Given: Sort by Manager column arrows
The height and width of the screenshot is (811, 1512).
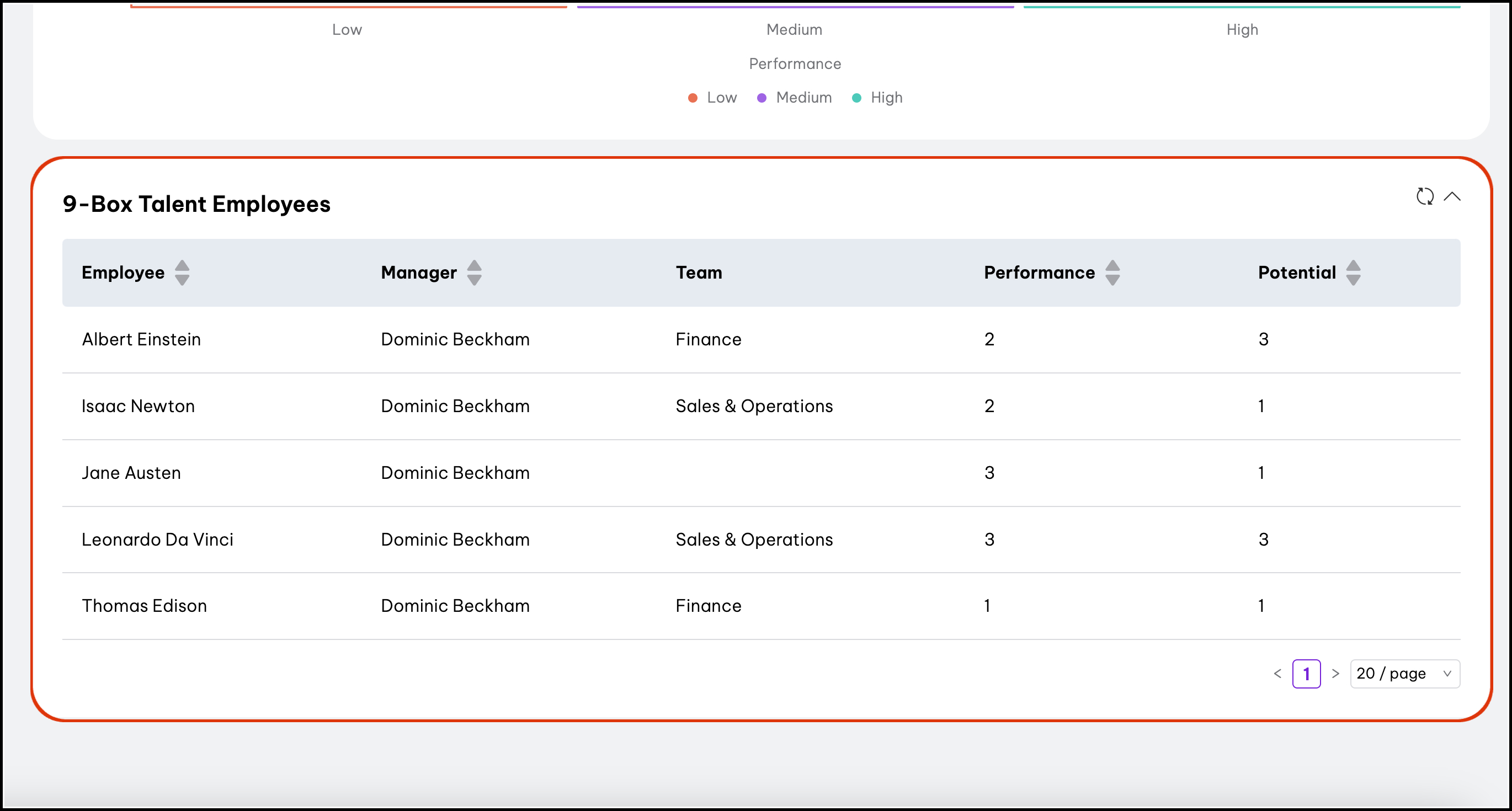Looking at the screenshot, I should (474, 273).
